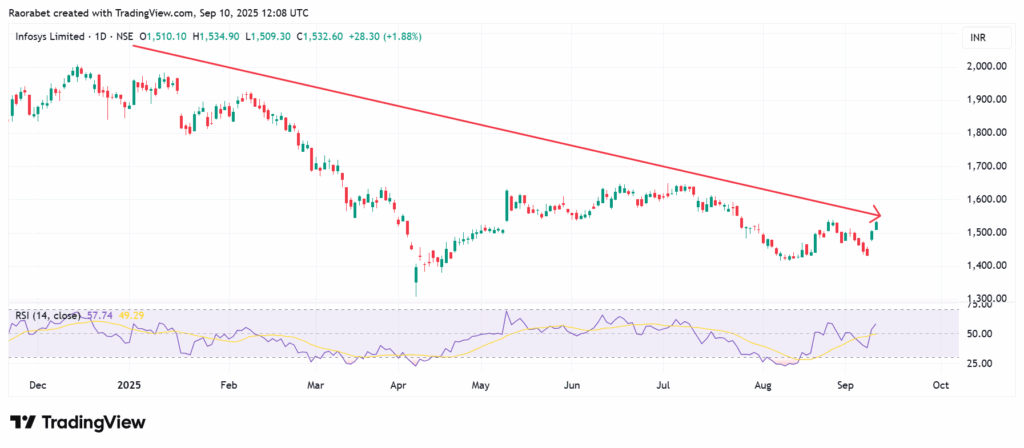Click the 1,600.00 price axis label
The width and height of the screenshot is (1024, 448).
click(985, 199)
